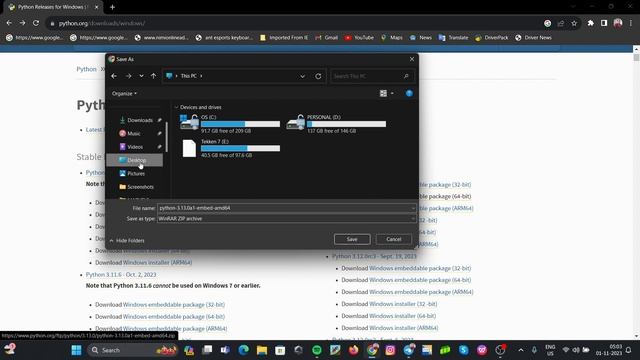Go up one folder level in Save As
Image resolution: width=640 pixels, height=360 pixels.
[x=153, y=76]
